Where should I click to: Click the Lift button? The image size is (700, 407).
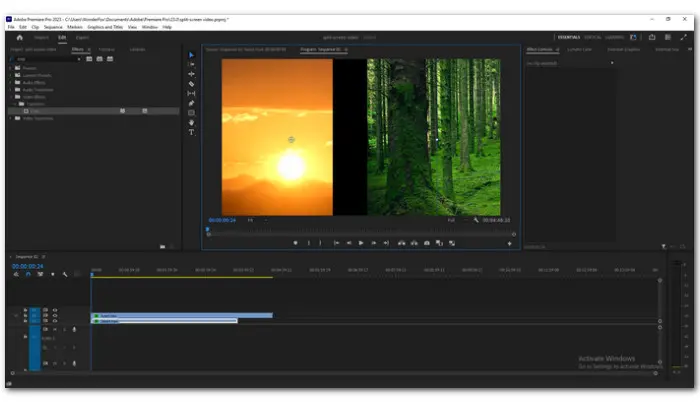click(402, 243)
